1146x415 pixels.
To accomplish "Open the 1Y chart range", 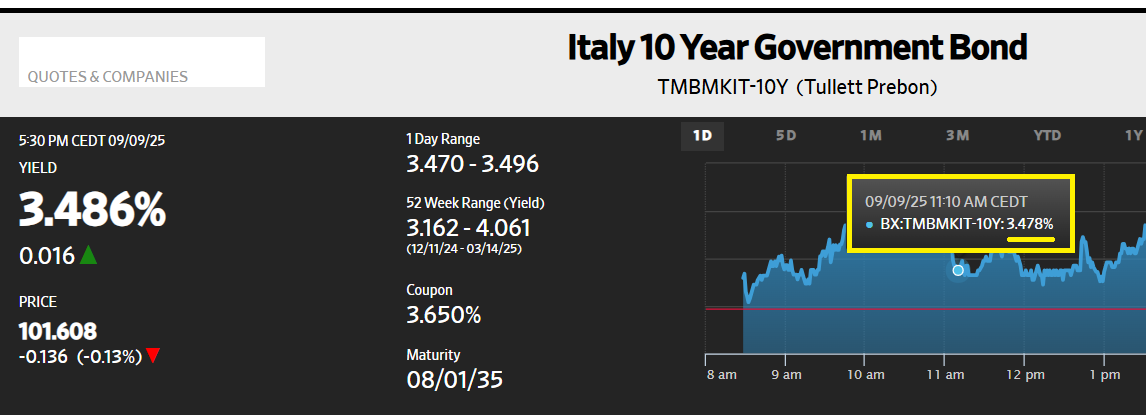I will (1132, 136).
